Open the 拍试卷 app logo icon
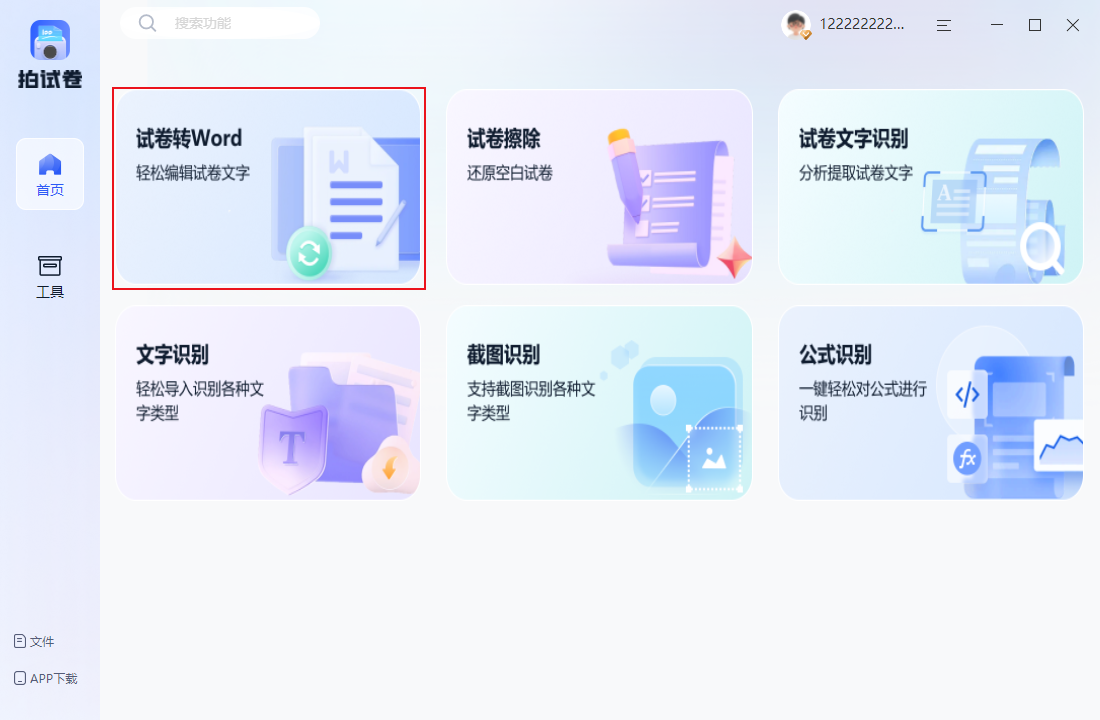The width and height of the screenshot is (1100, 720). point(48,40)
